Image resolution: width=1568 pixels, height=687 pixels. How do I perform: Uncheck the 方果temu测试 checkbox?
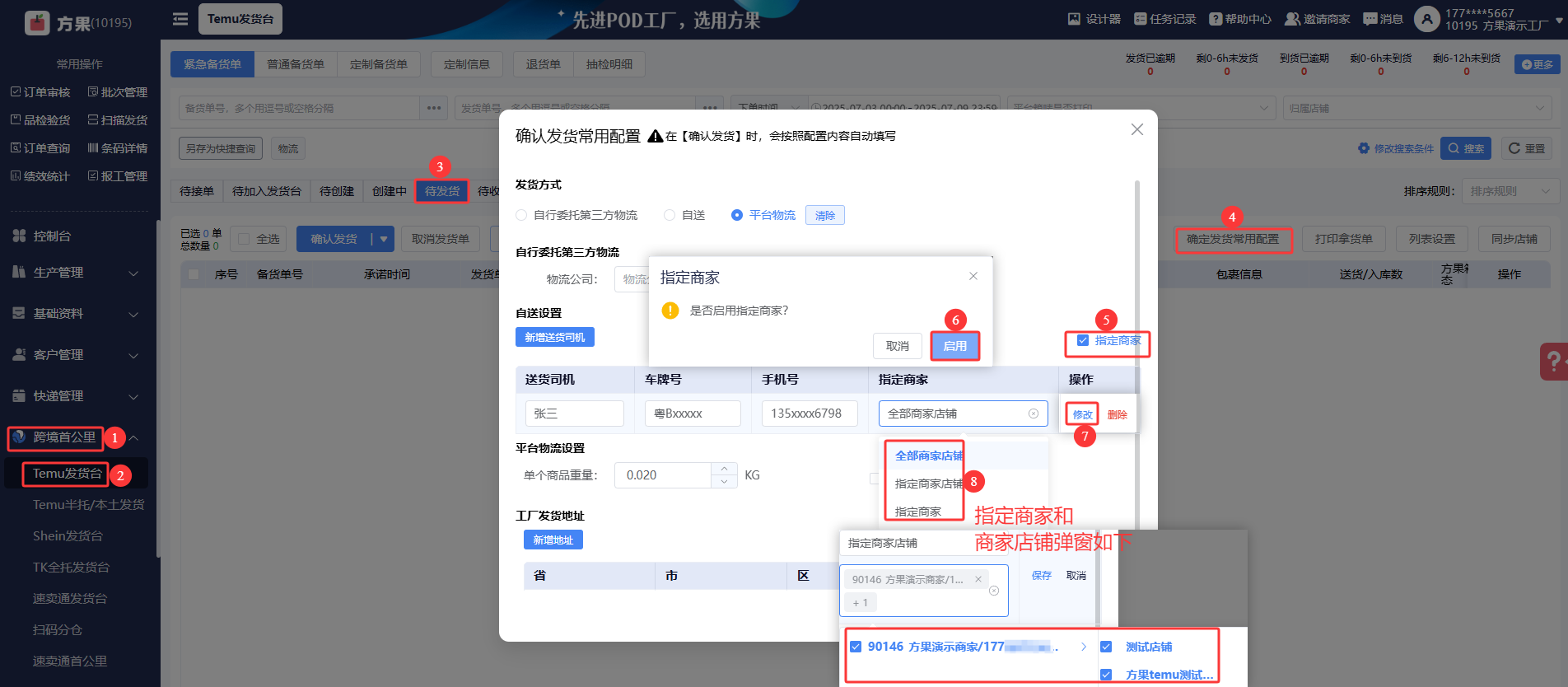point(1106,675)
